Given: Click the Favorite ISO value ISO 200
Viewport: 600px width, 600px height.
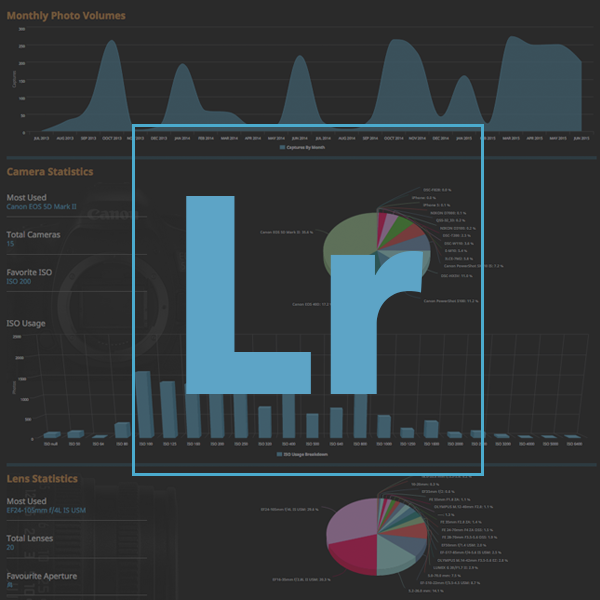Looking at the screenshot, I should pyautogui.click(x=19, y=281).
